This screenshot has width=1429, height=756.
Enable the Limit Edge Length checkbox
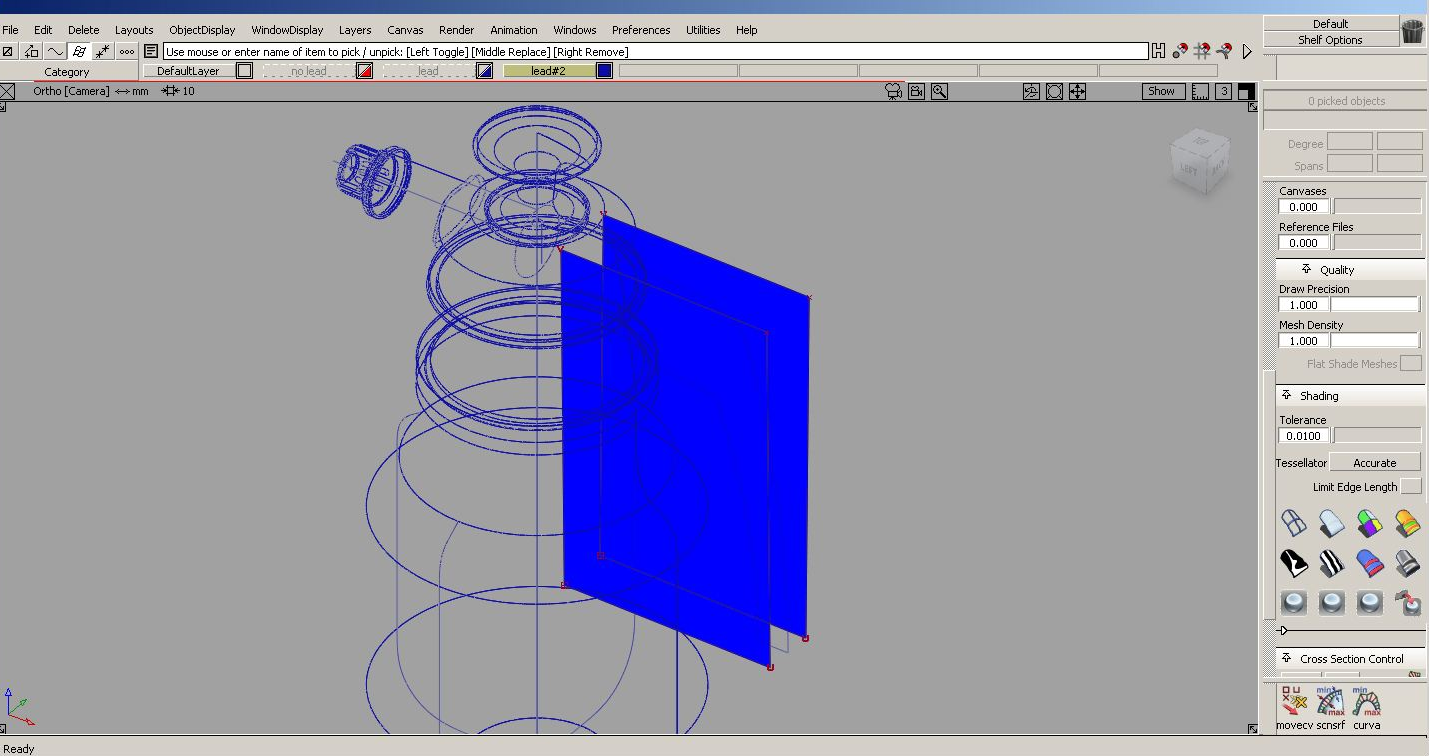[1410, 487]
